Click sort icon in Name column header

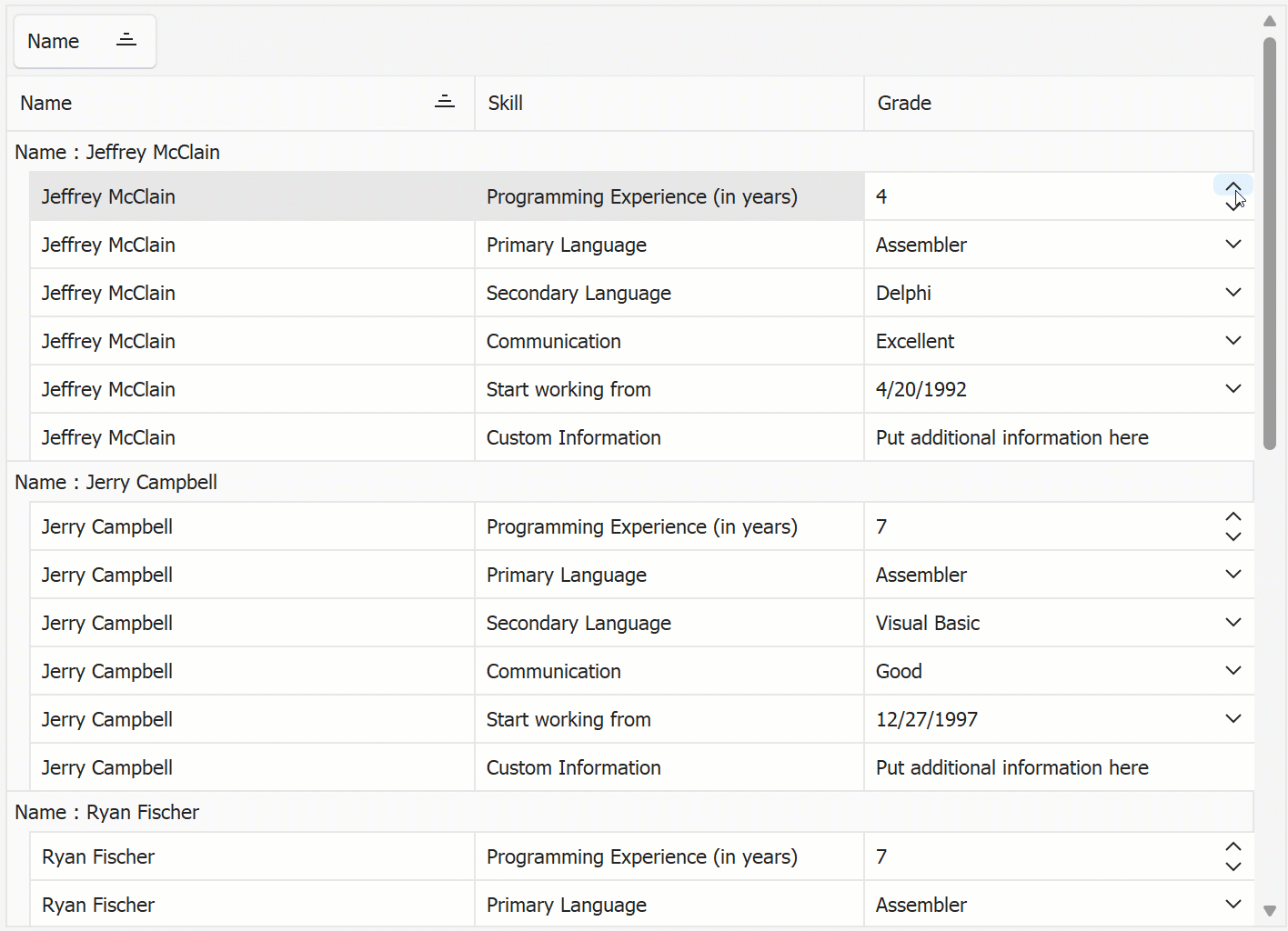(444, 103)
